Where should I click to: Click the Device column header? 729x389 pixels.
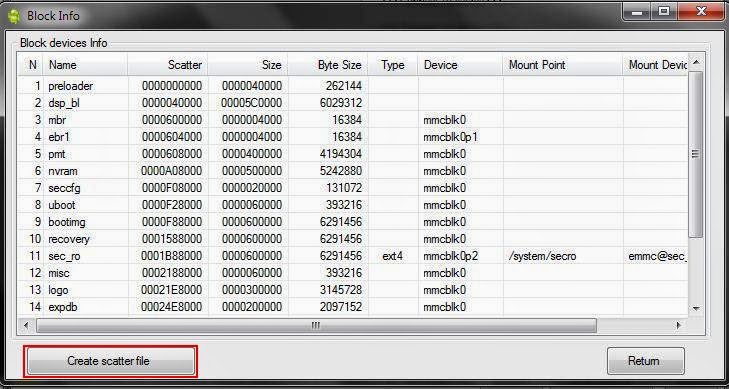(460, 65)
